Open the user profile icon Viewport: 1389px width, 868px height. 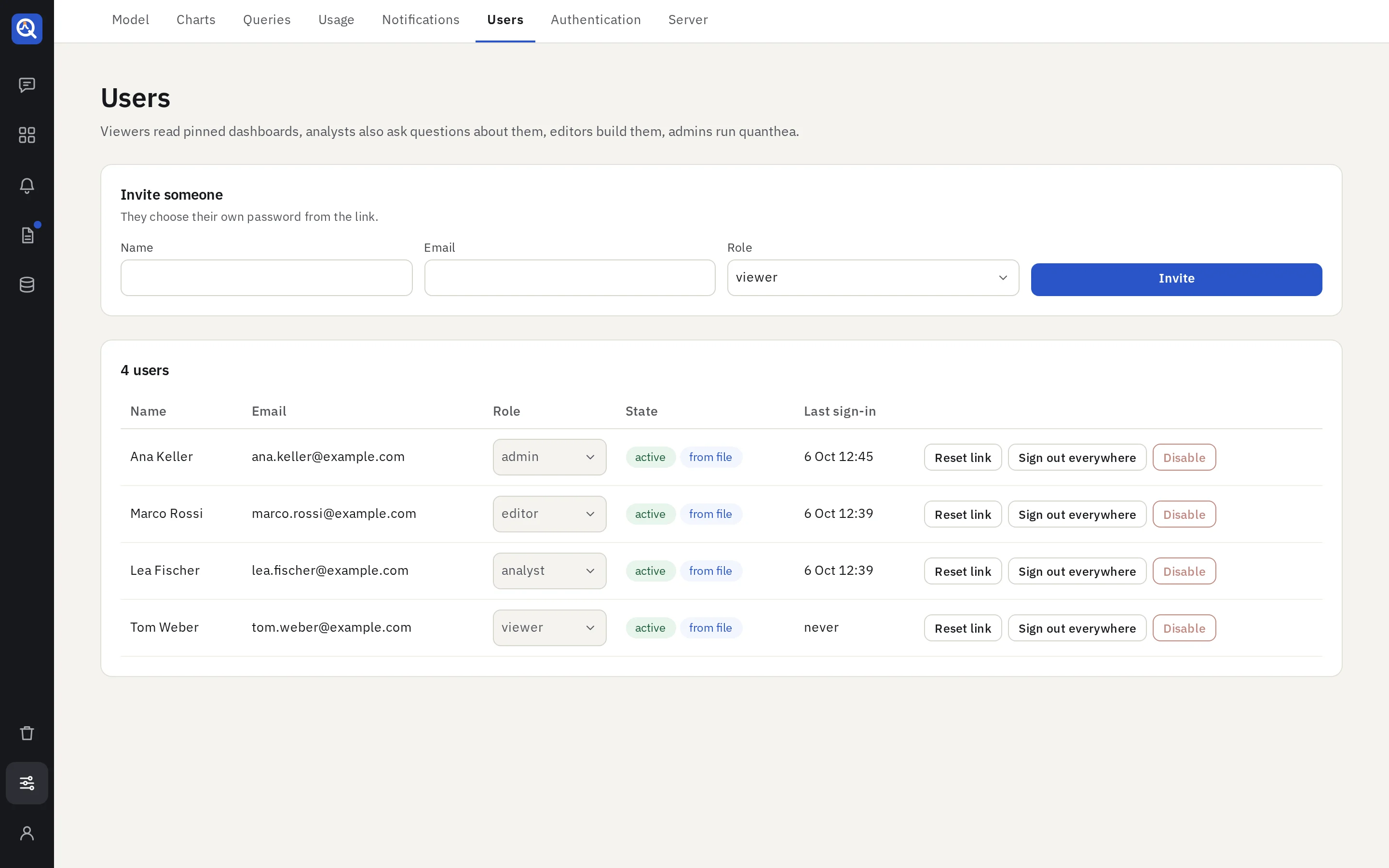coord(27,833)
